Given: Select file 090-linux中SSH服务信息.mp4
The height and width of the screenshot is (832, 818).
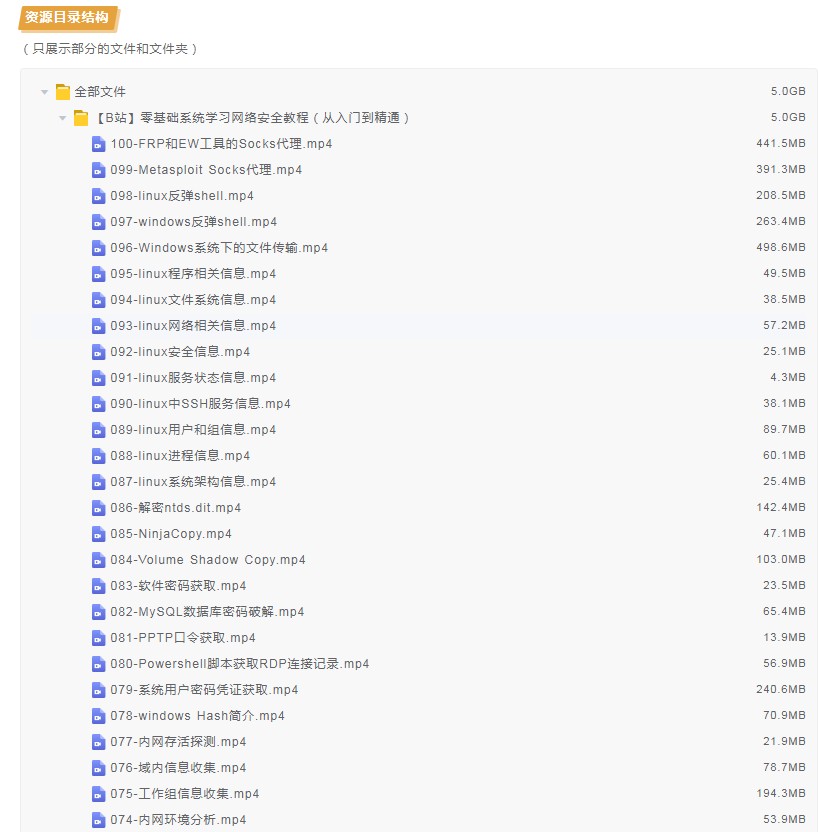Looking at the screenshot, I should [201, 404].
